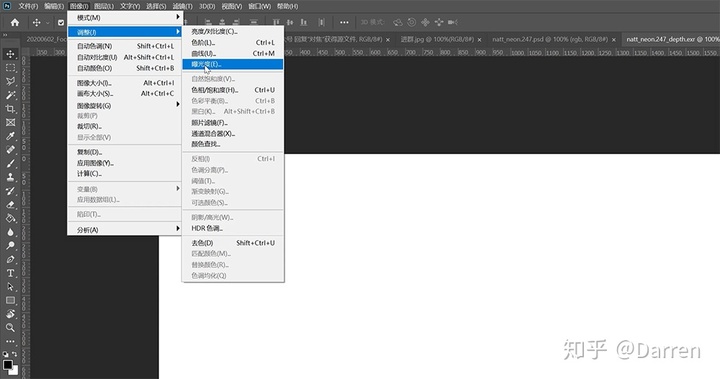Open the 滤镜(T) menu
This screenshot has height=379, width=720.
[182, 6]
